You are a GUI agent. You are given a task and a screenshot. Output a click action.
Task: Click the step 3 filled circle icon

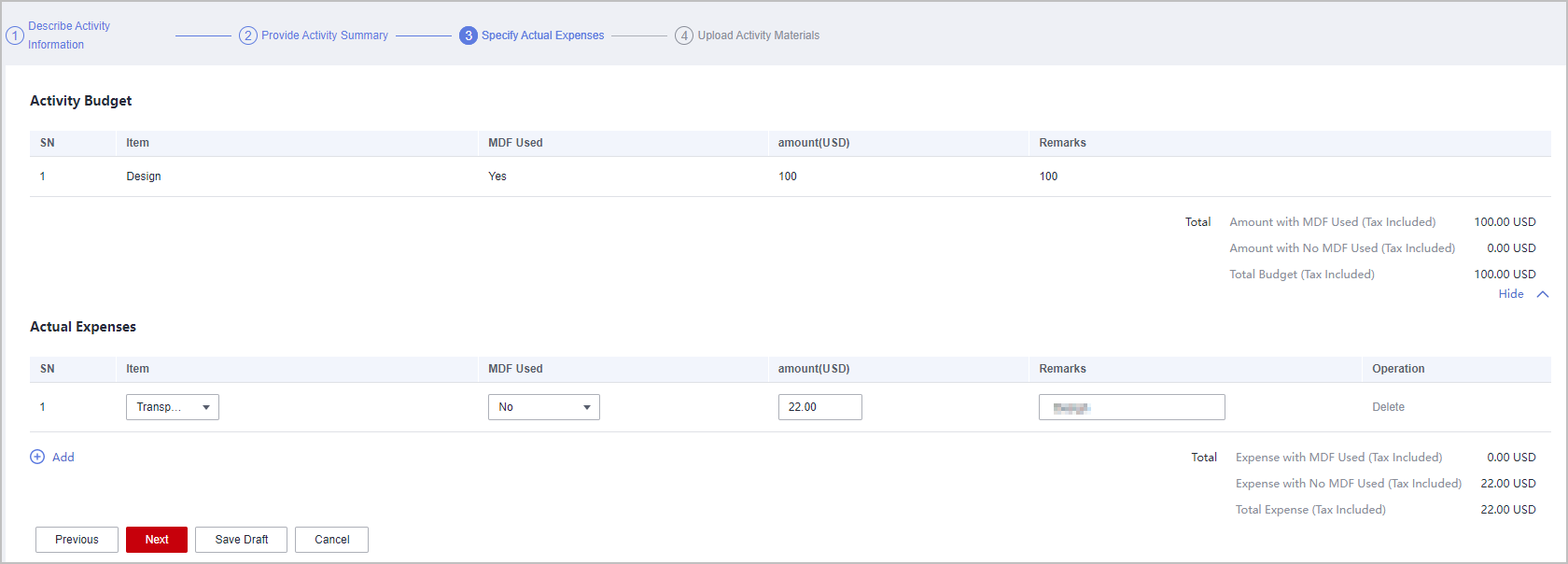[469, 35]
